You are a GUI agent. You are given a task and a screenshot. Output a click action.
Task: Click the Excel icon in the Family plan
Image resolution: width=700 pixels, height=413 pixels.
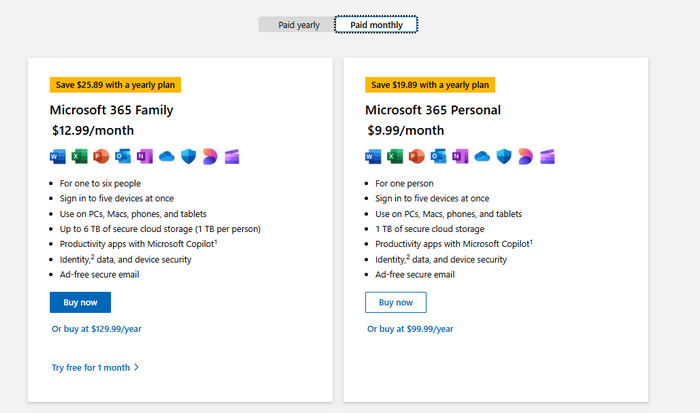pyautogui.click(x=79, y=156)
